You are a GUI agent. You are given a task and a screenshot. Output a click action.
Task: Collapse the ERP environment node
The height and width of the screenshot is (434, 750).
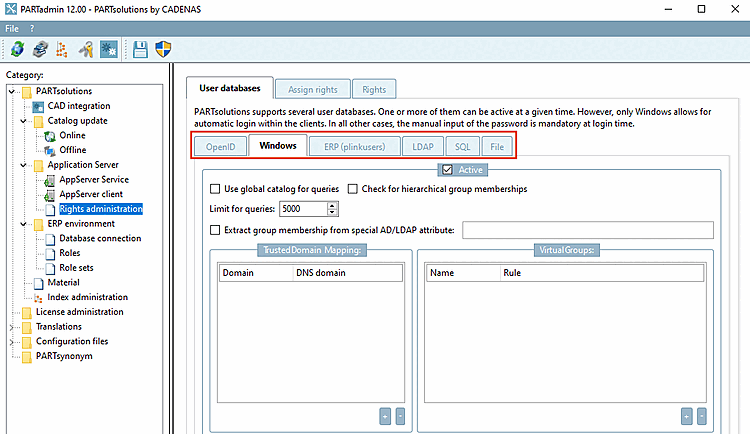(x=23, y=224)
